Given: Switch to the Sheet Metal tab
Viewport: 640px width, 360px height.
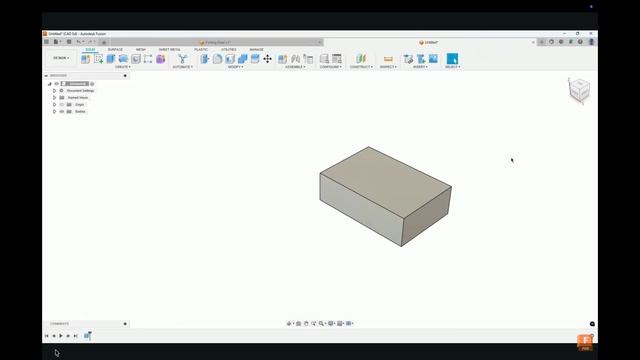Looking at the screenshot, I should click(x=169, y=49).
